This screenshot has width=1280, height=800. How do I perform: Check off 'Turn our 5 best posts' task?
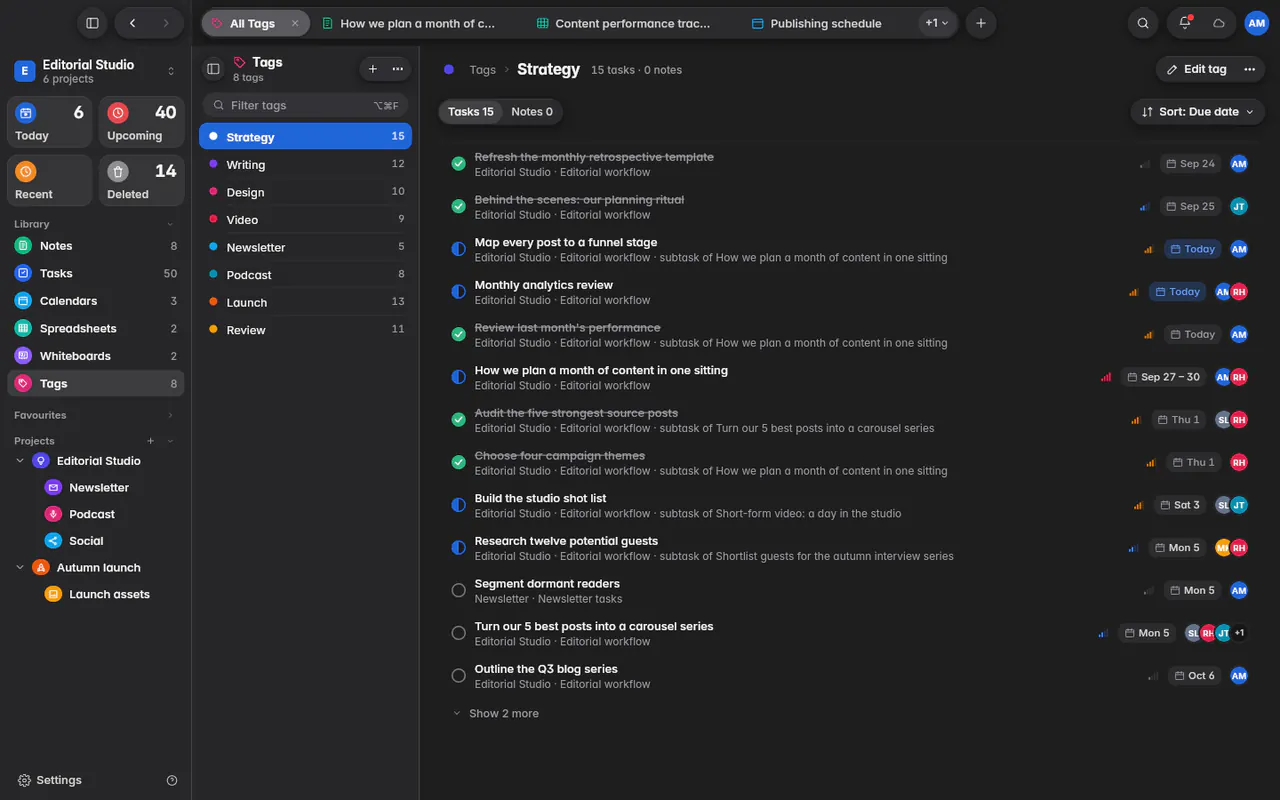tap(458, 633)
